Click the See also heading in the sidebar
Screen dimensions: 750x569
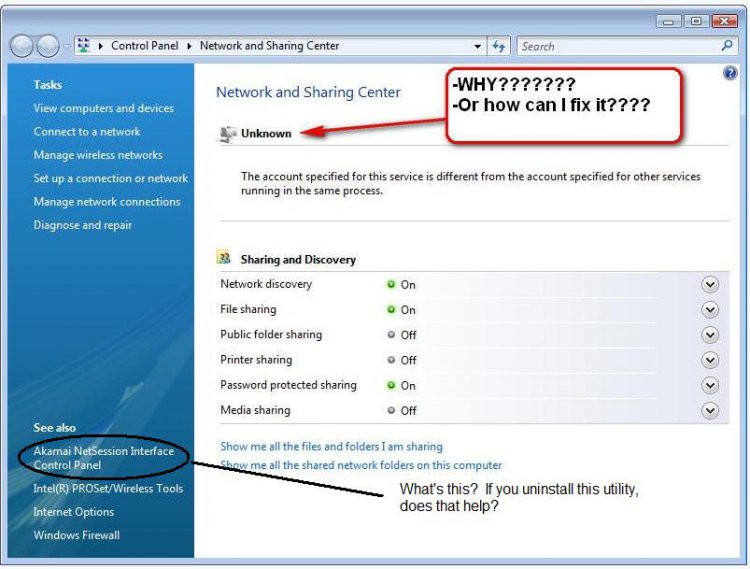[55, 428]
